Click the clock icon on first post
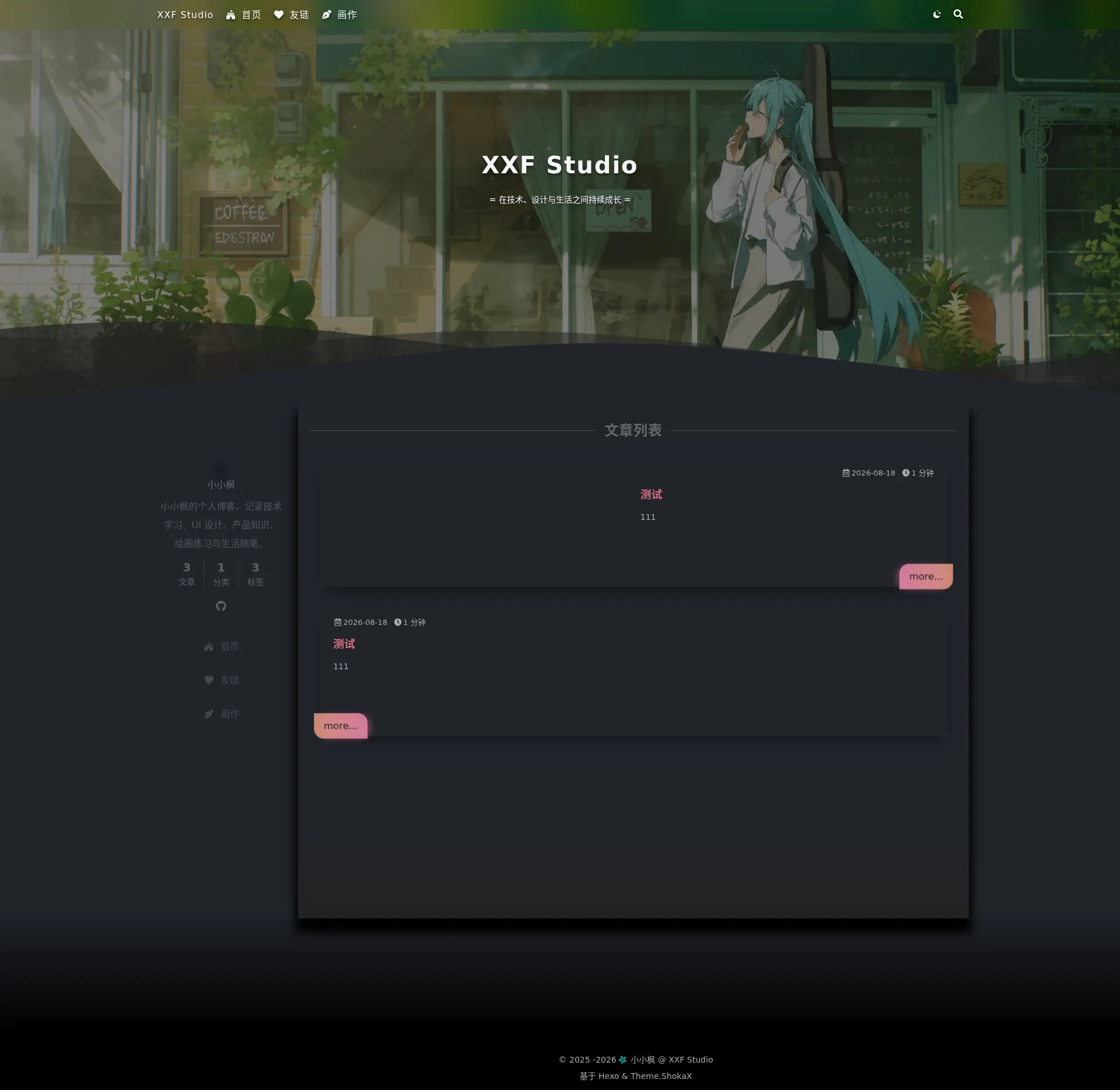1120x1090 pixels. pyautogui.click(x=906, y=473)
